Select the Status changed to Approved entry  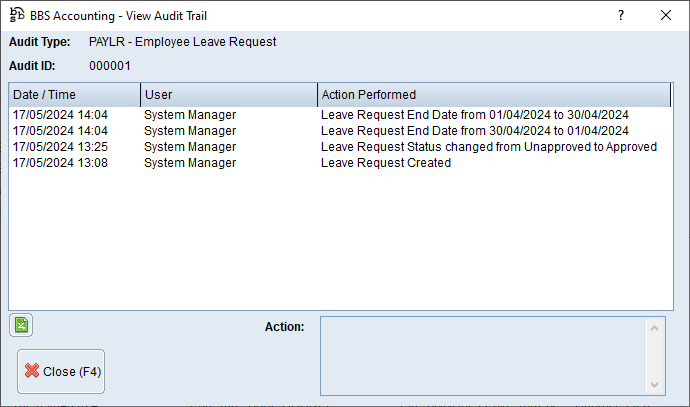(488, 147)
